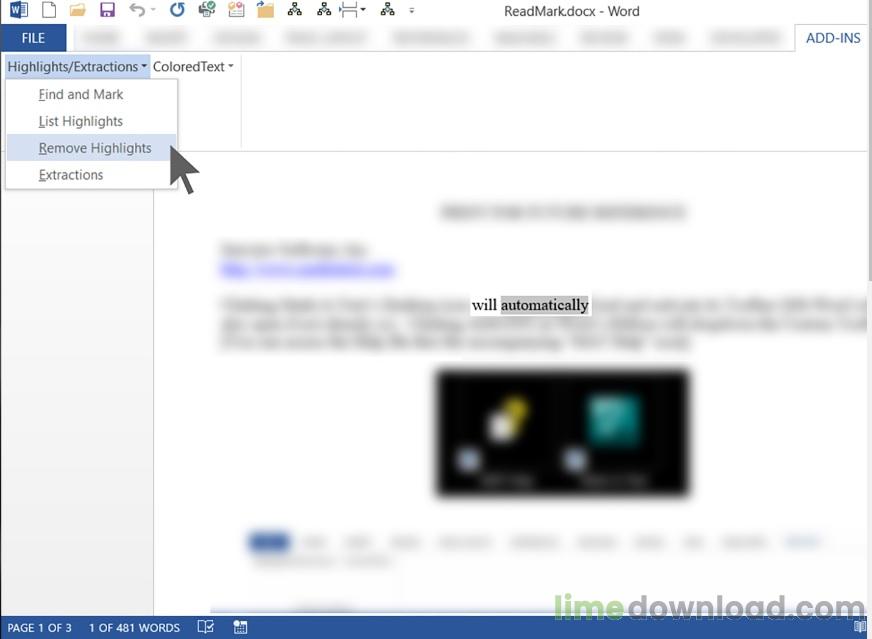The image size is (872, 639).
Task: Switch to Read Mode view icon
Action: tap(860, 627)
